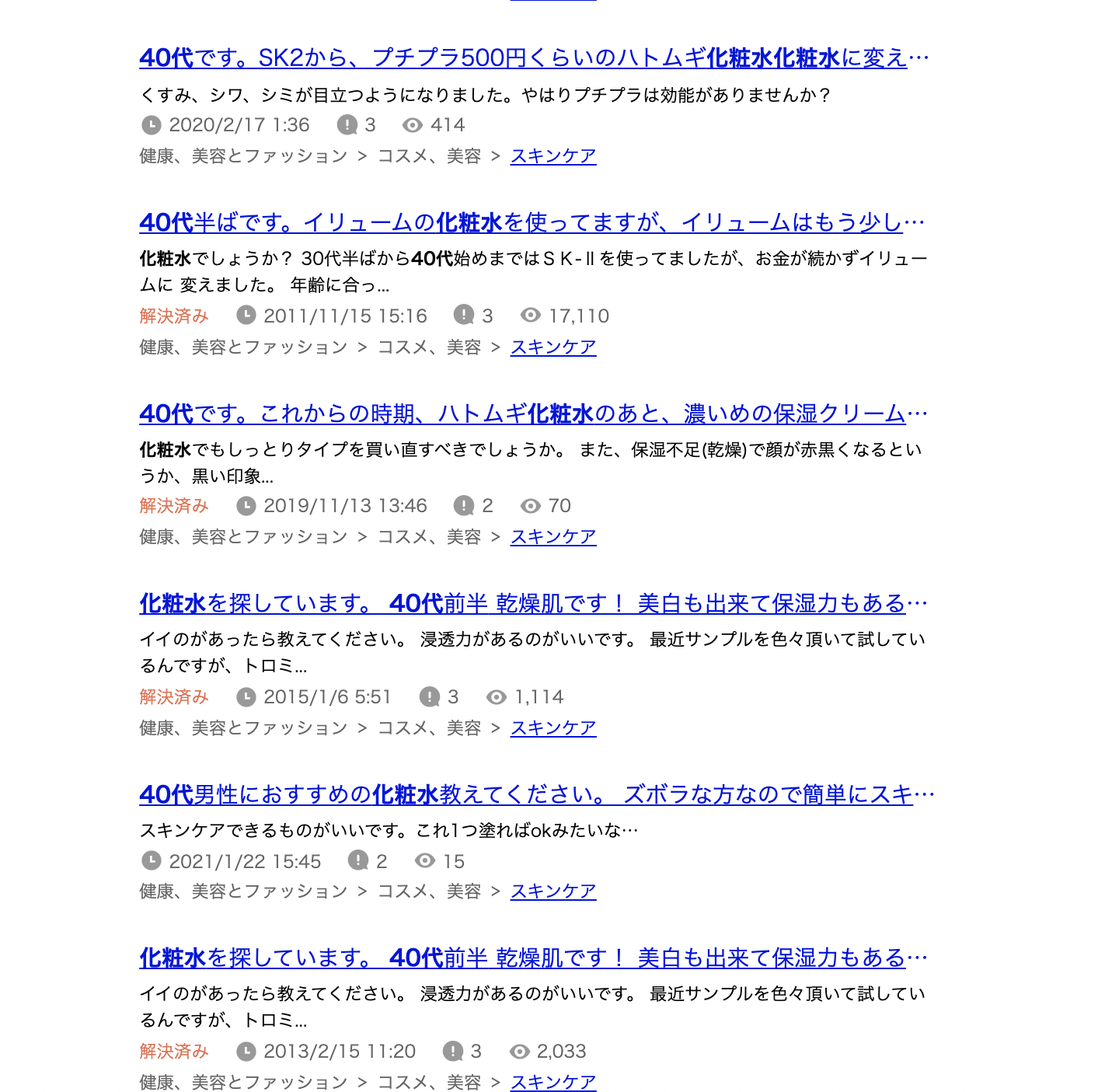Click clock icon beside 2013/2/15 11:20

(x=246, y=1052)
